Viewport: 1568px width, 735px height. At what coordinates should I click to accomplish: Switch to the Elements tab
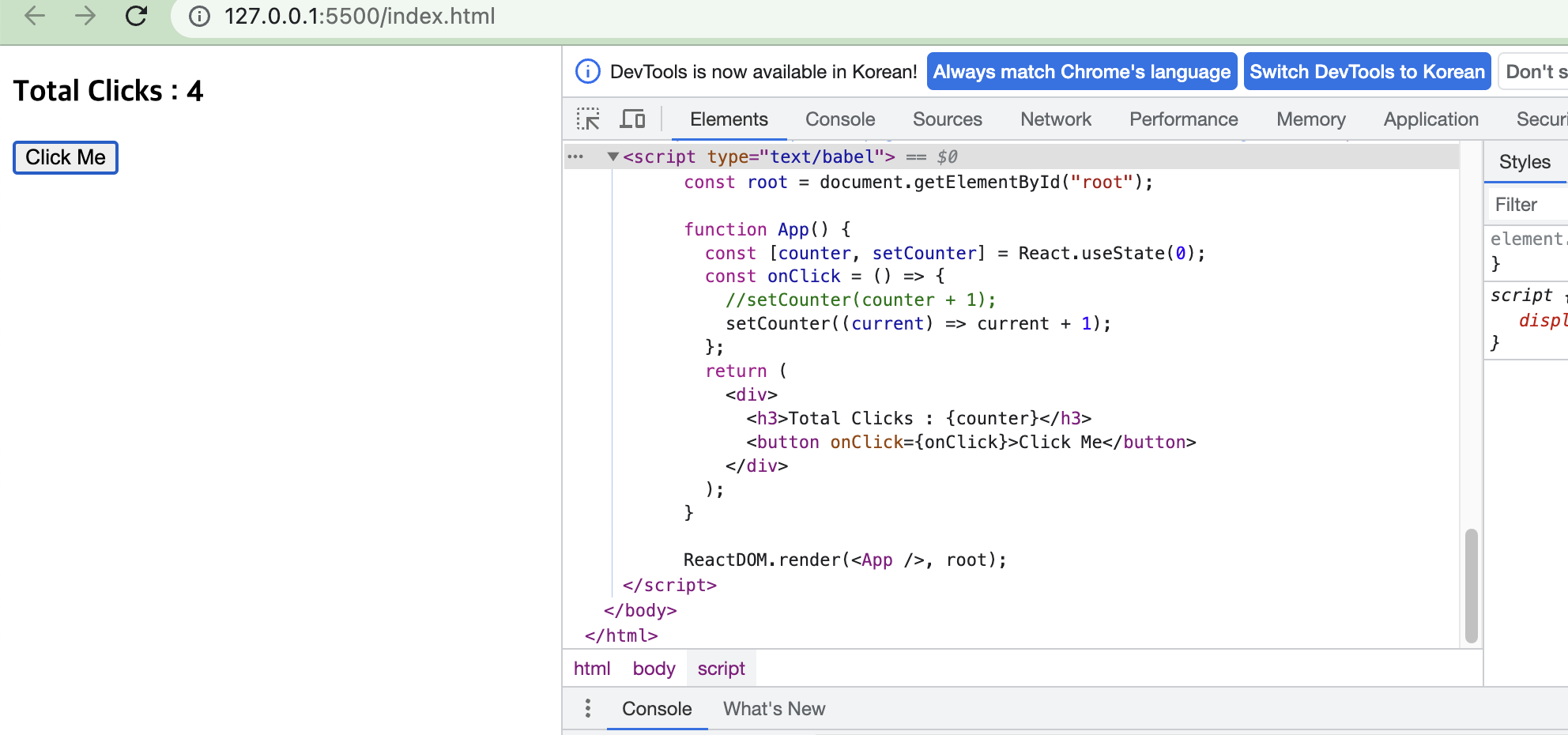[x=729, y=119]
